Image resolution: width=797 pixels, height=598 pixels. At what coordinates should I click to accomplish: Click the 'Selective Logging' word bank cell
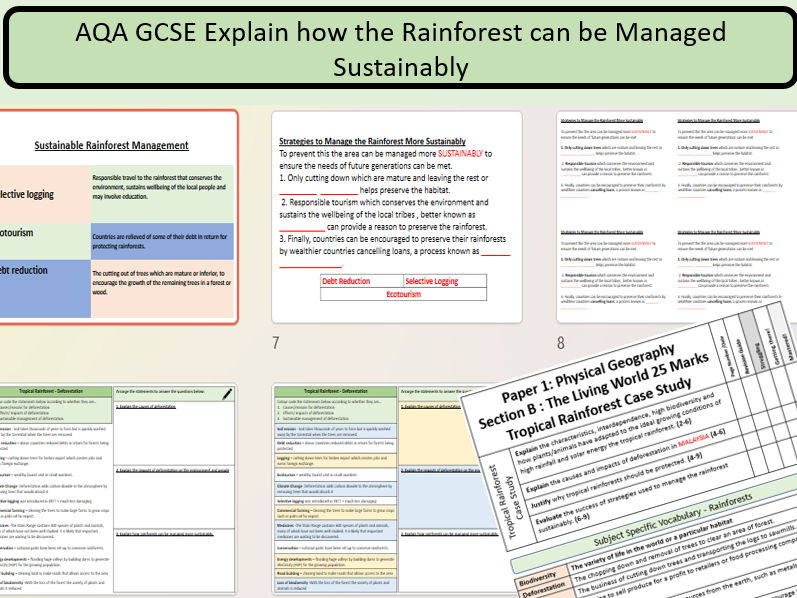[x=445, y=281]
